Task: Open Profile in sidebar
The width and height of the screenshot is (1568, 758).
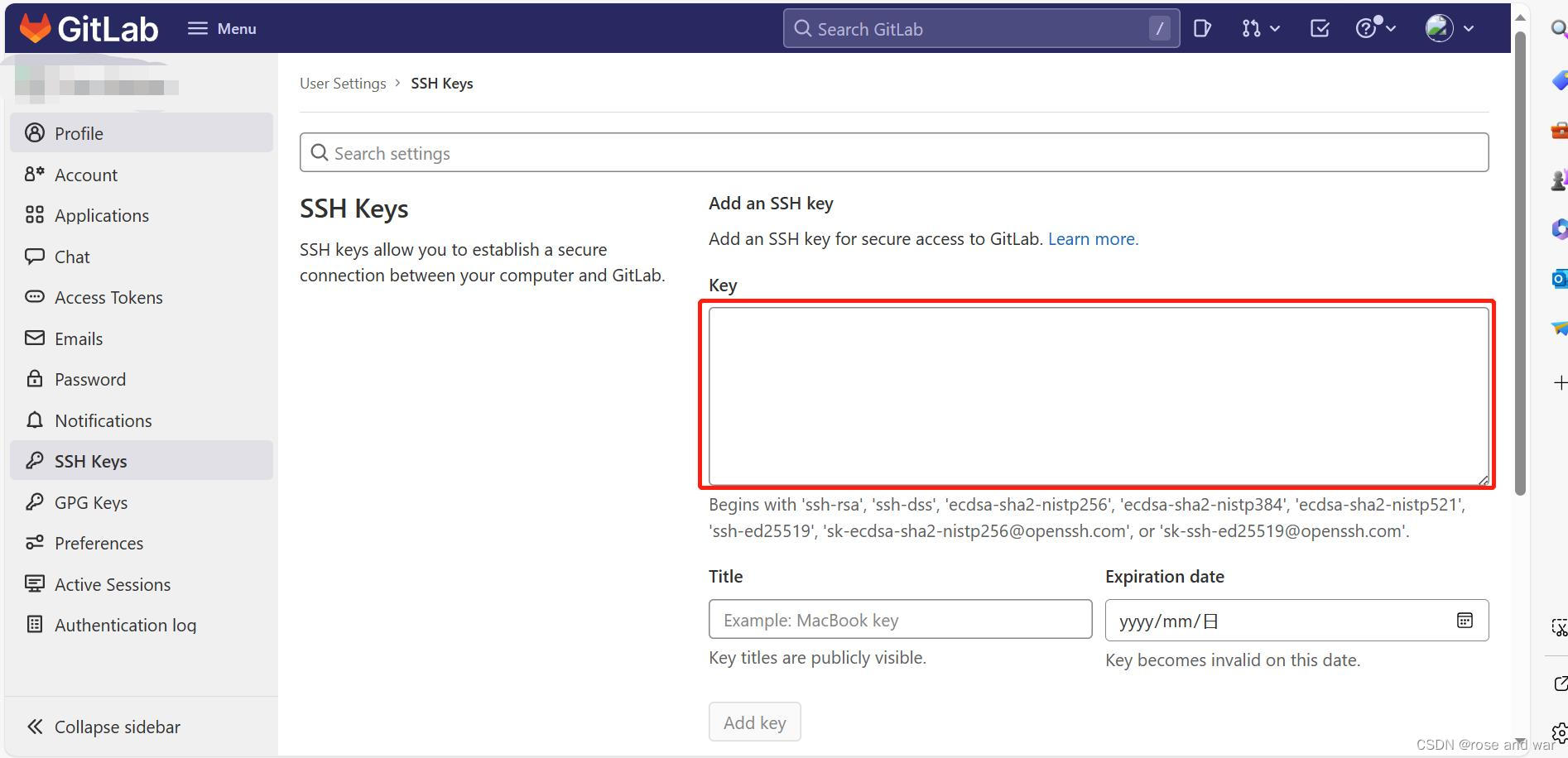Action: [x=142, y=132]
